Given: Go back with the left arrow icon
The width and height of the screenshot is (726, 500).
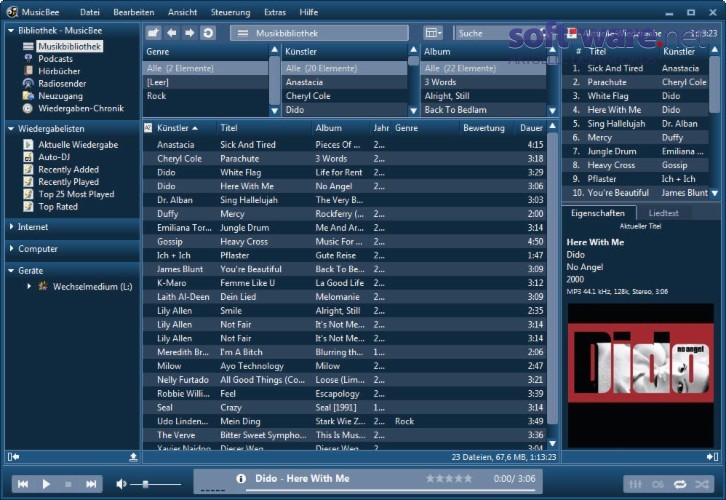Looking at the screenshot, I should tap(172, 33).
